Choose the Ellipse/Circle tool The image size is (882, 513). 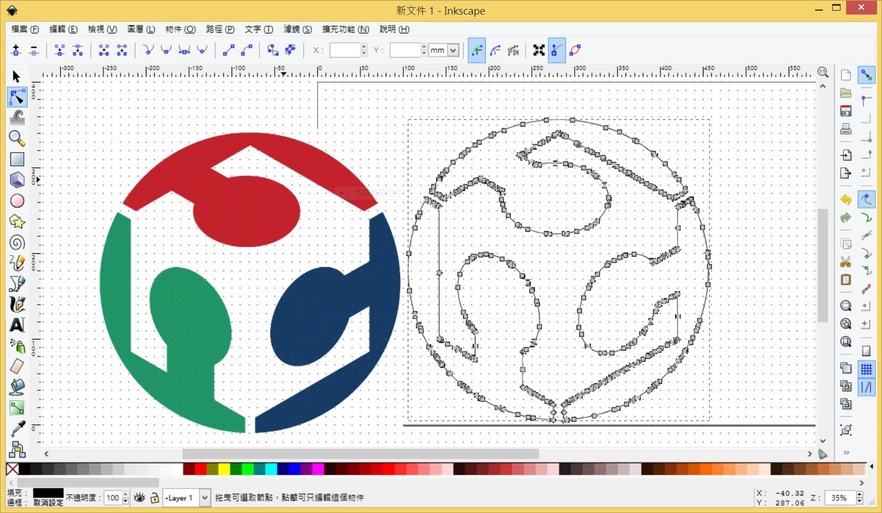tap(17, 201)
